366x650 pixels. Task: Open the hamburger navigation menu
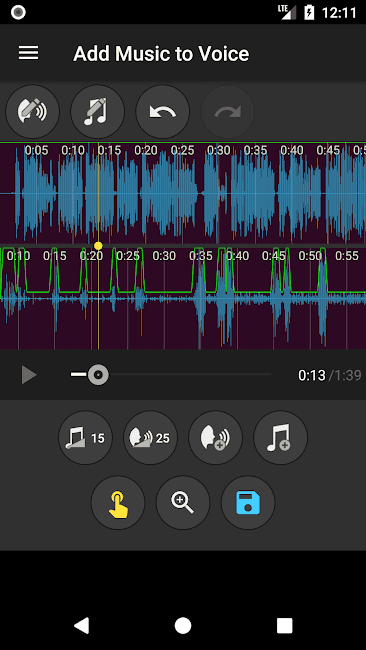[29, 53]
